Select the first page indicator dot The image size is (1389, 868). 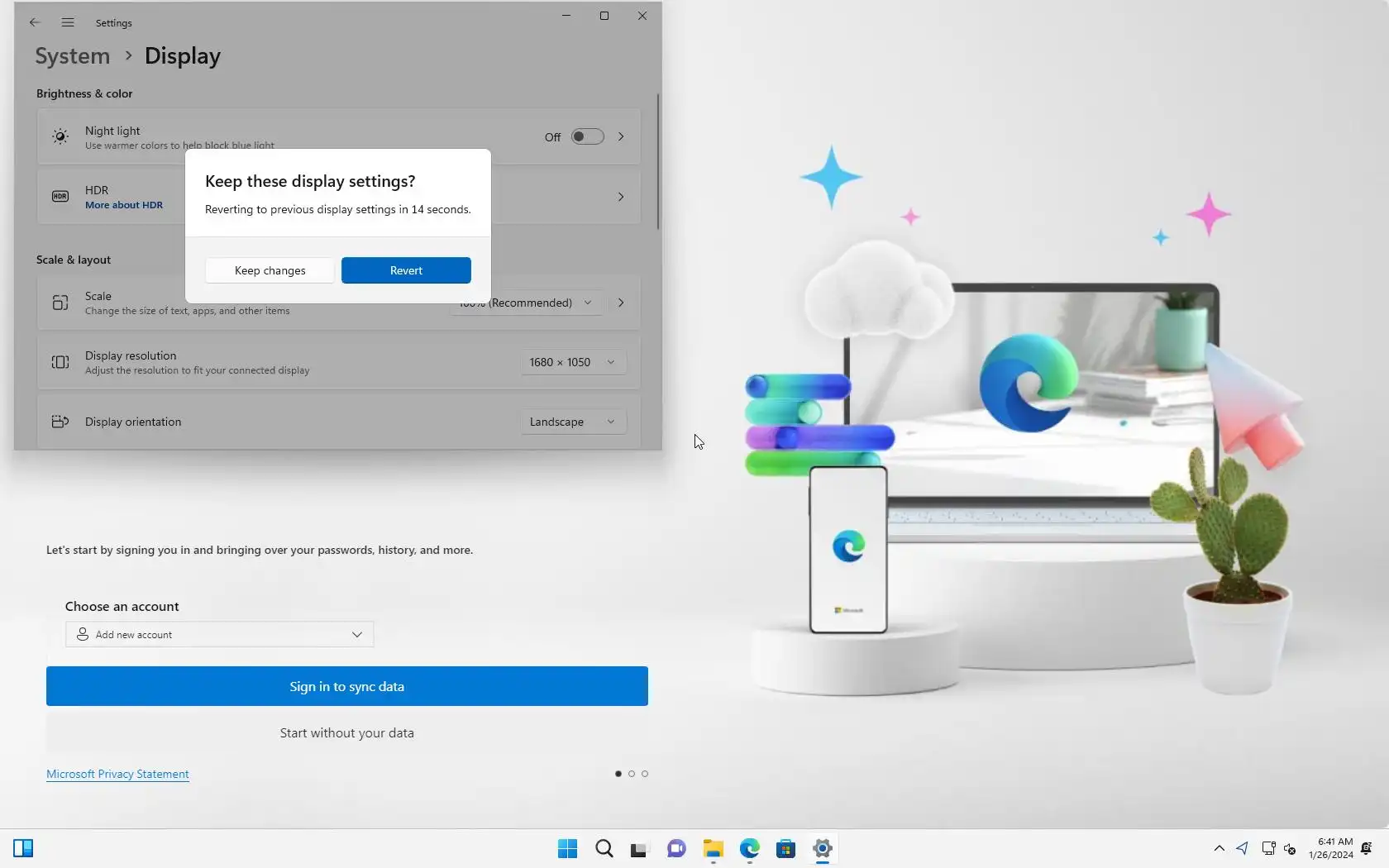(618, 774)
